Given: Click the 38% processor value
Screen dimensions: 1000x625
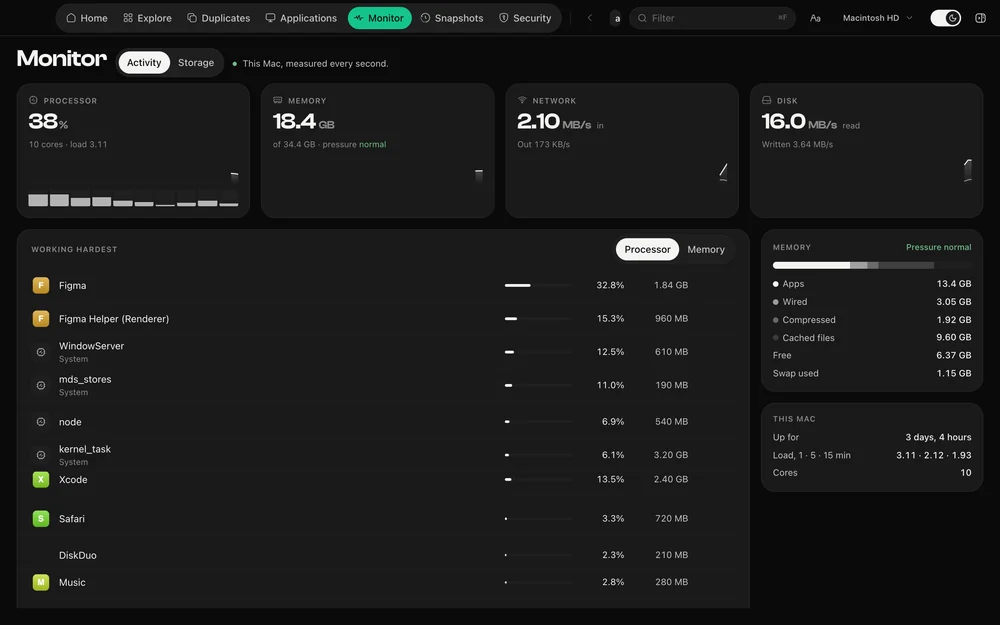Looking at the screenshot, I should tap(48, 121).
